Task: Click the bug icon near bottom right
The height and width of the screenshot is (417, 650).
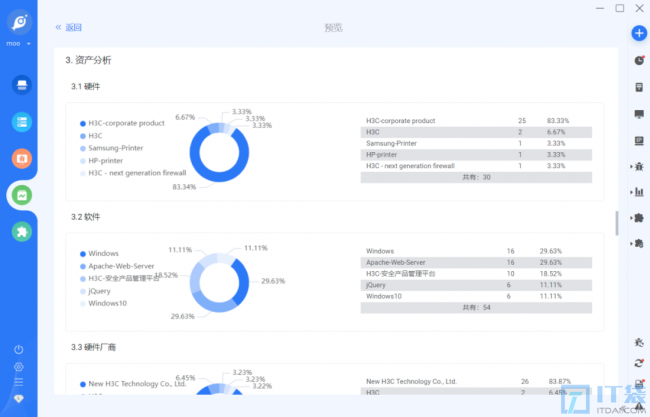Action: point(639,342)
